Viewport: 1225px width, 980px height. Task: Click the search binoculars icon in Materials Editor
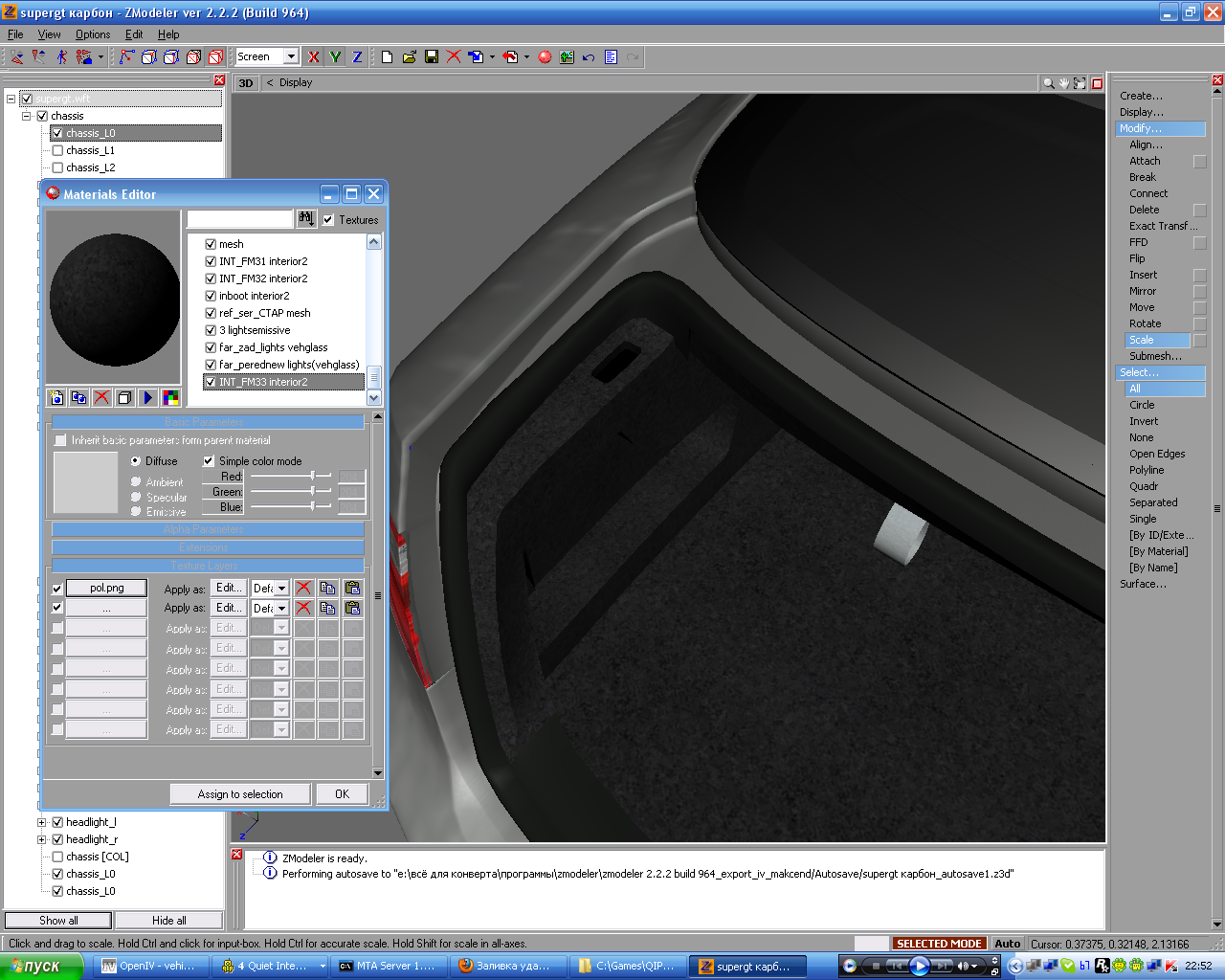tap(305, 219)
